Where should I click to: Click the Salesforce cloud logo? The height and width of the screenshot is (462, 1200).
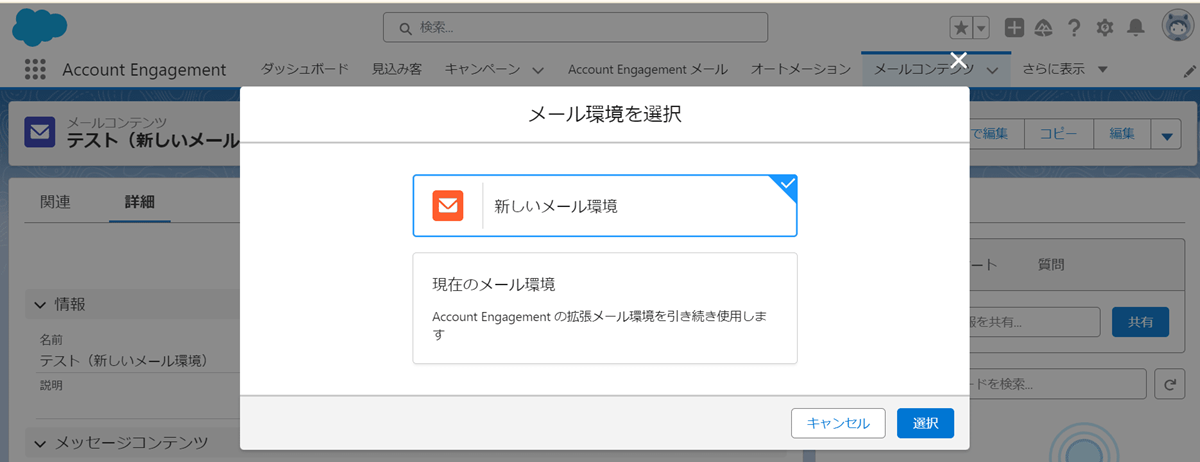click(39, 27)
